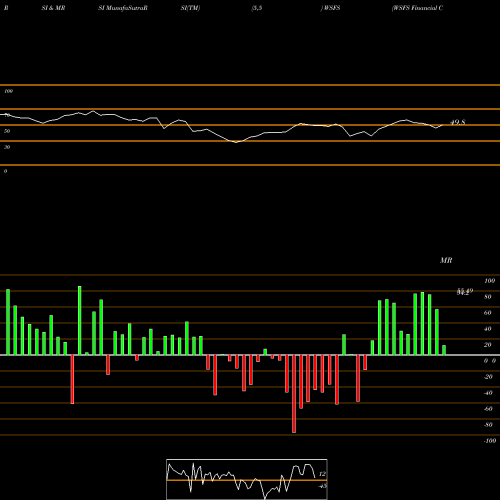Screen dimensions: 500x500
Task: Click the '-100' label on MR axis
Action: coord(490,441)
